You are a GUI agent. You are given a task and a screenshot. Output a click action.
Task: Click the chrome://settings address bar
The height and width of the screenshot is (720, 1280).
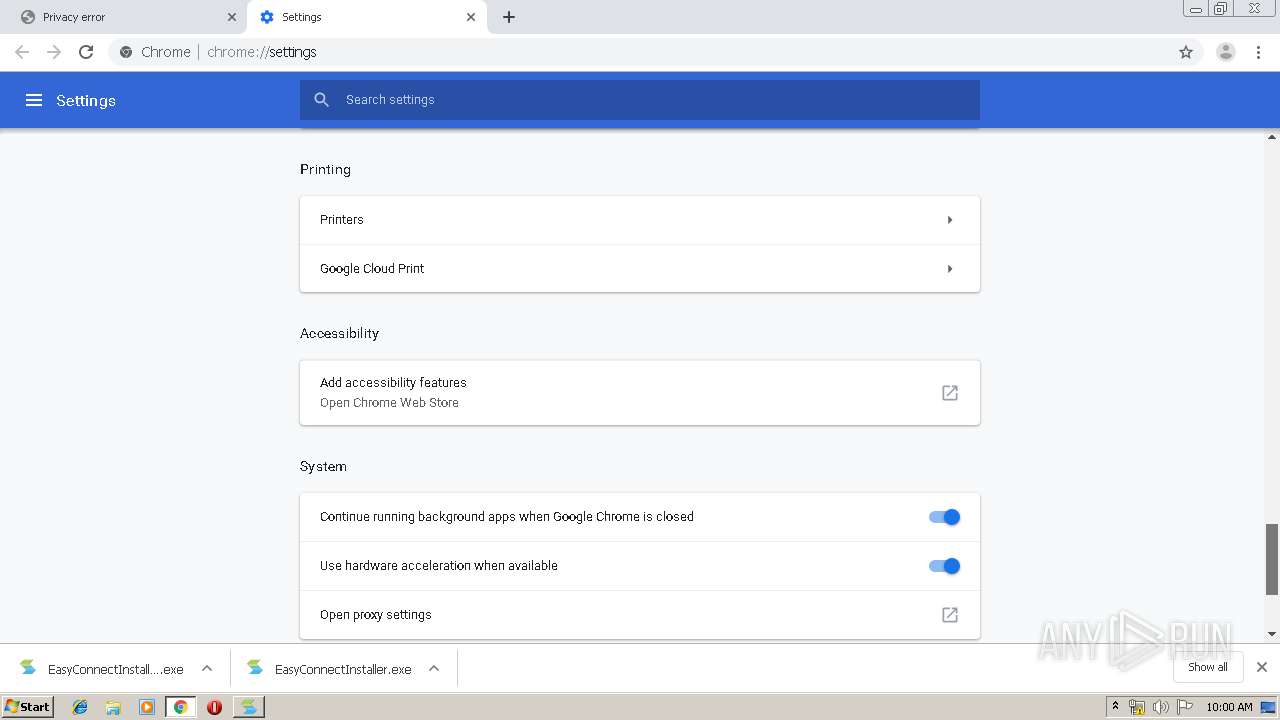point(640,52)
